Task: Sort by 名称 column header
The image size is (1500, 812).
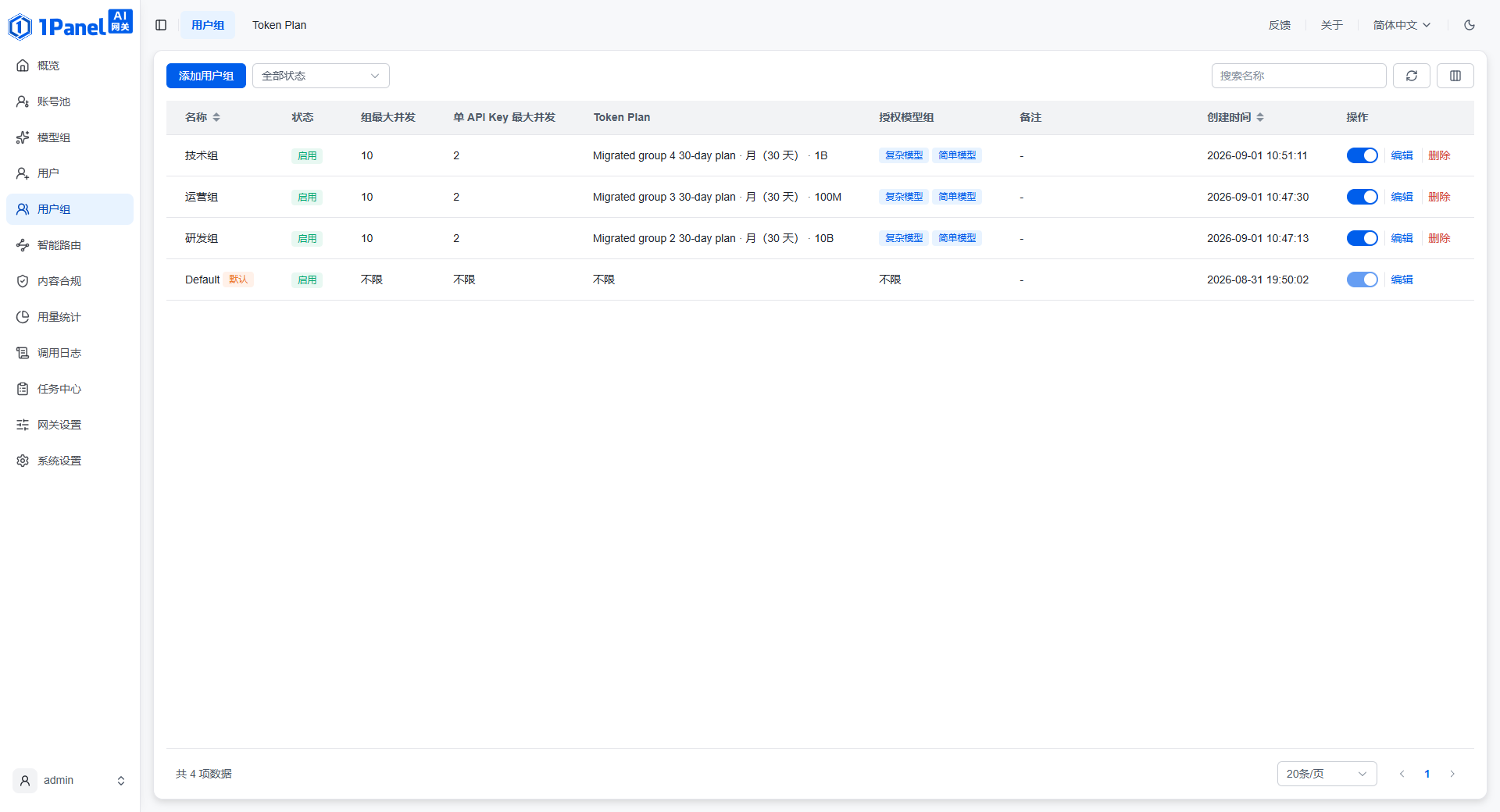Action: (x=202, y=117)
